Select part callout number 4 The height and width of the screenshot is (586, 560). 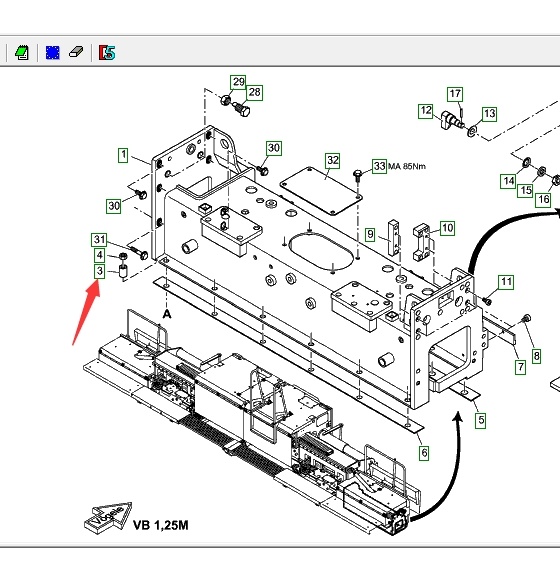99,256
